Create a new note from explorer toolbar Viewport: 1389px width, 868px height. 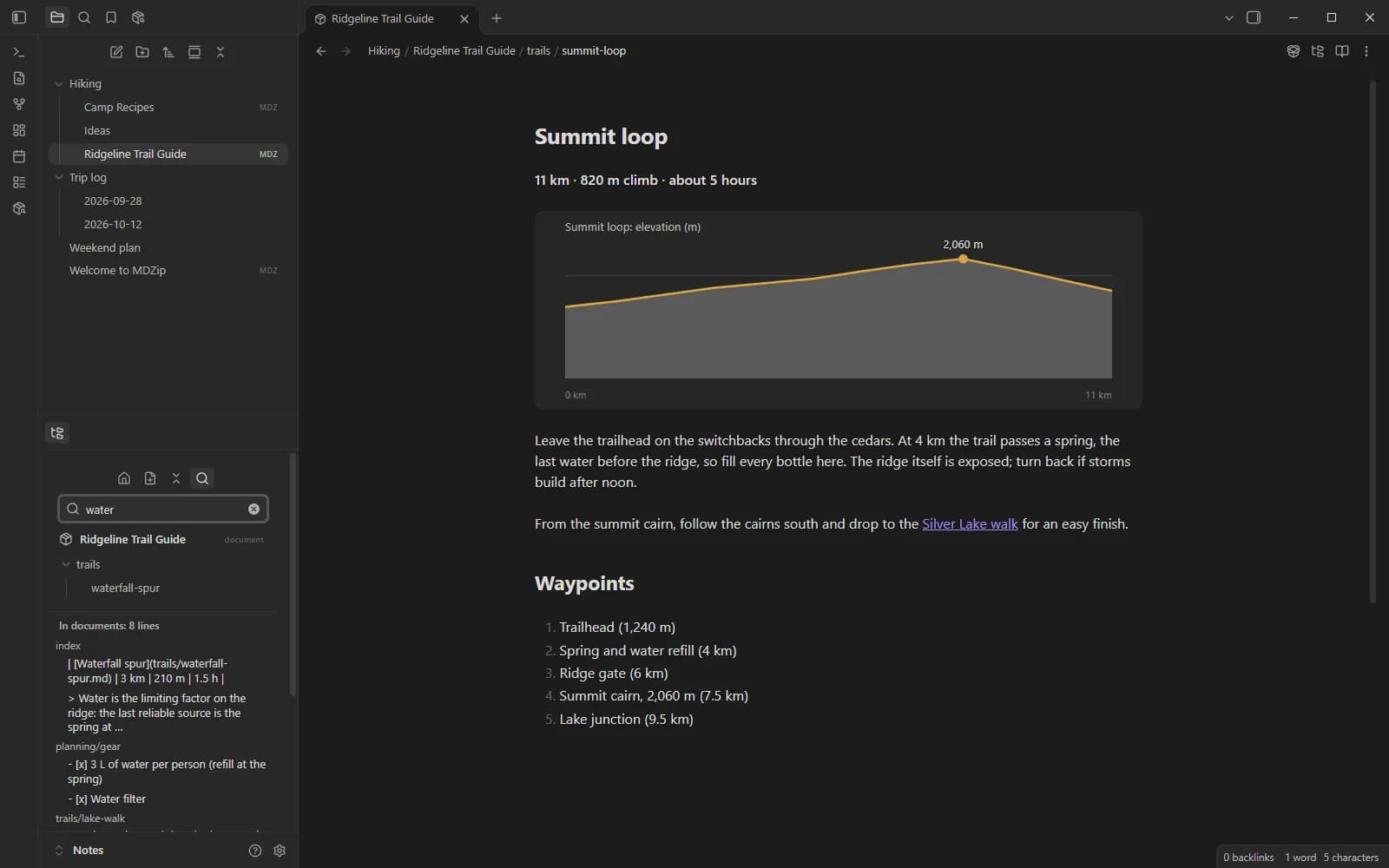click(x=116, y=52)
